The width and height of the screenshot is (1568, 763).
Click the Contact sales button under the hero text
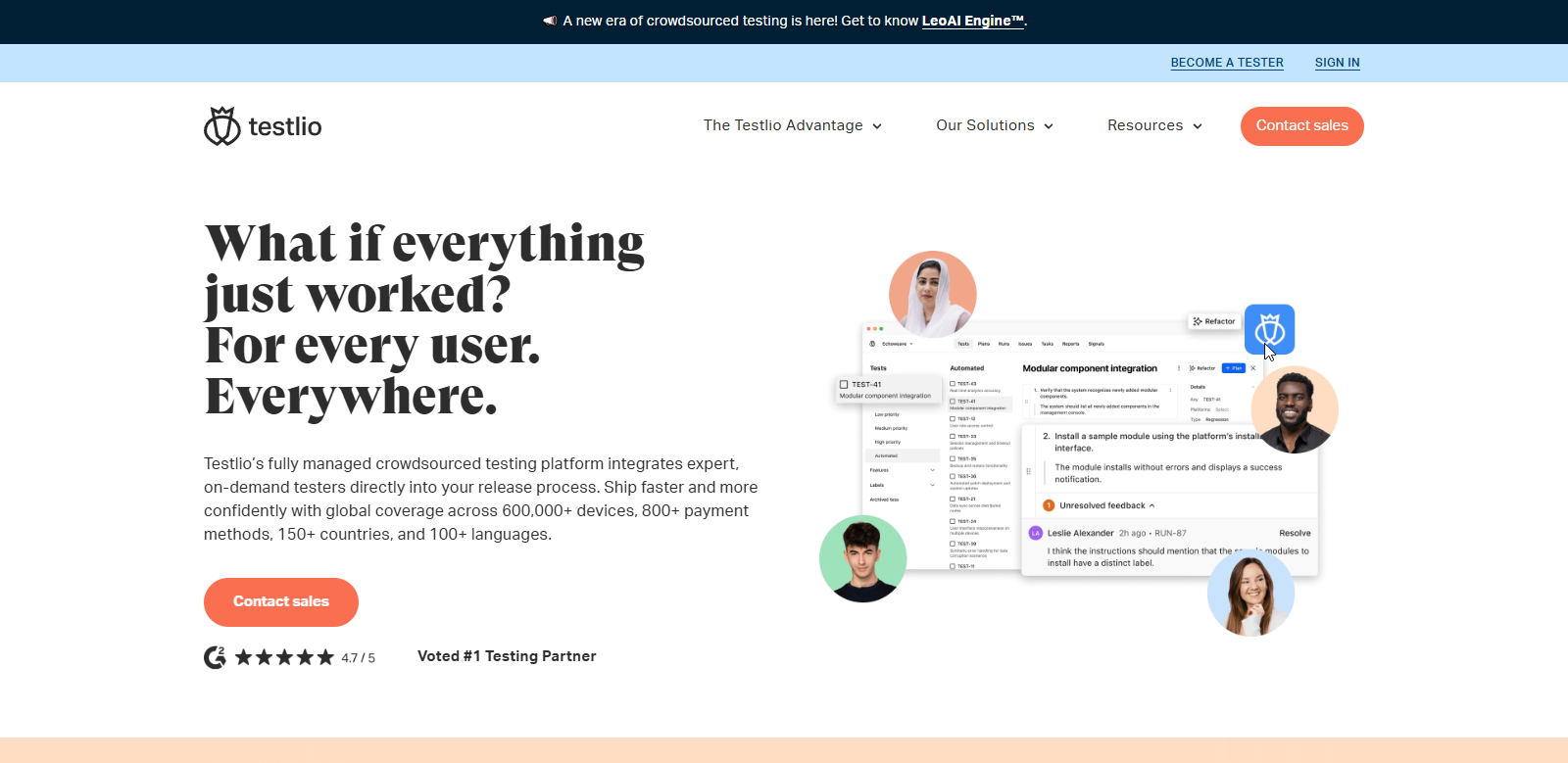281,602
